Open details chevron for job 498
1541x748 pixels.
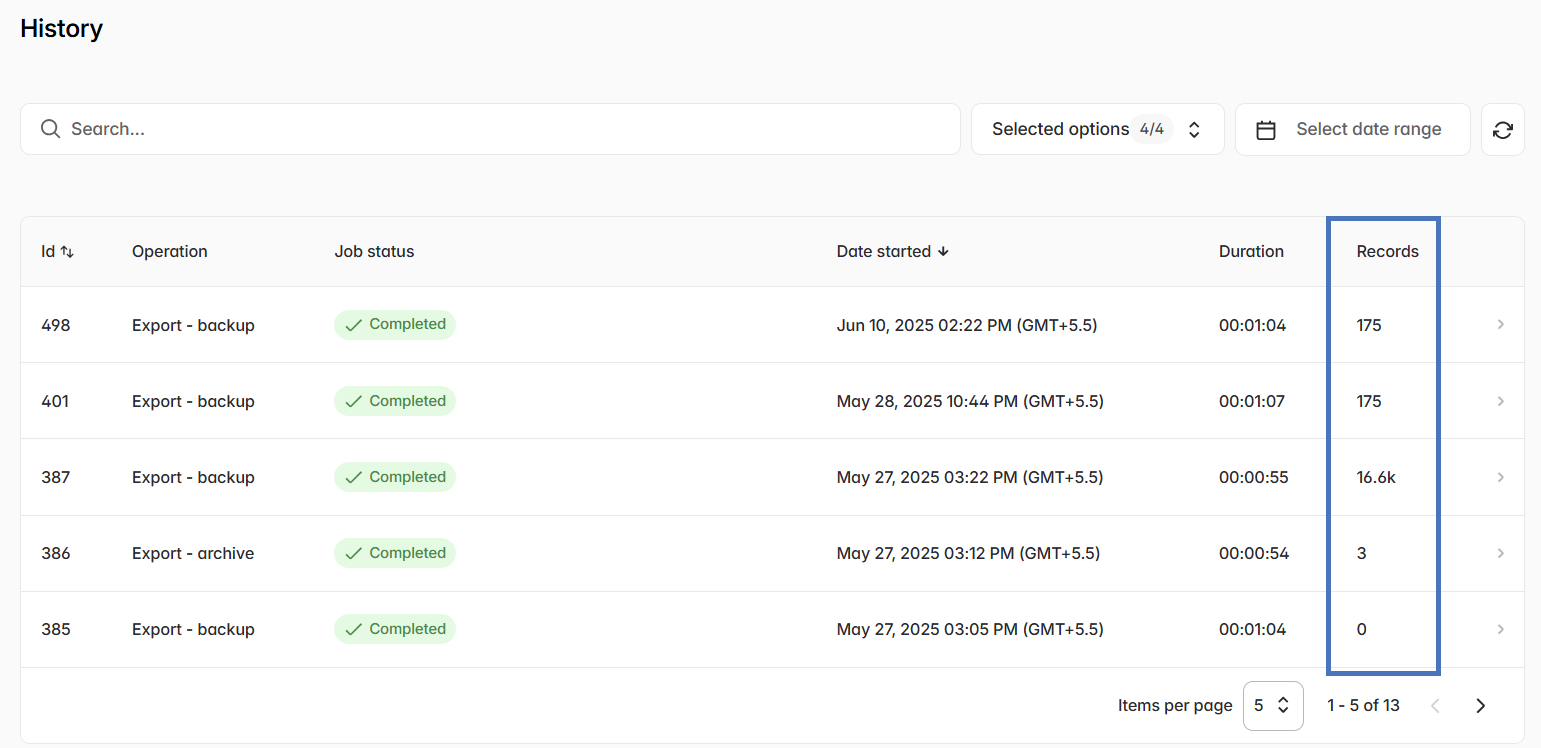[x=1500, y=325]
